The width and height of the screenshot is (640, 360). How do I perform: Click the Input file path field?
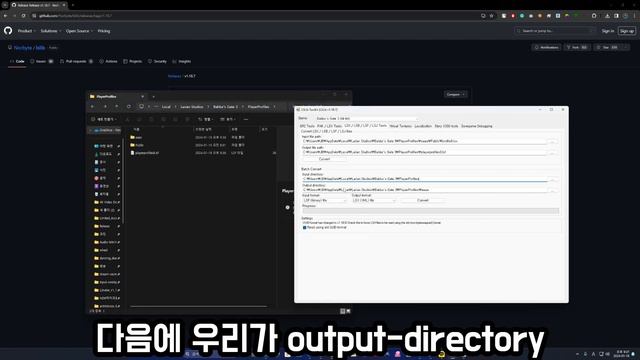coord(424,141)
